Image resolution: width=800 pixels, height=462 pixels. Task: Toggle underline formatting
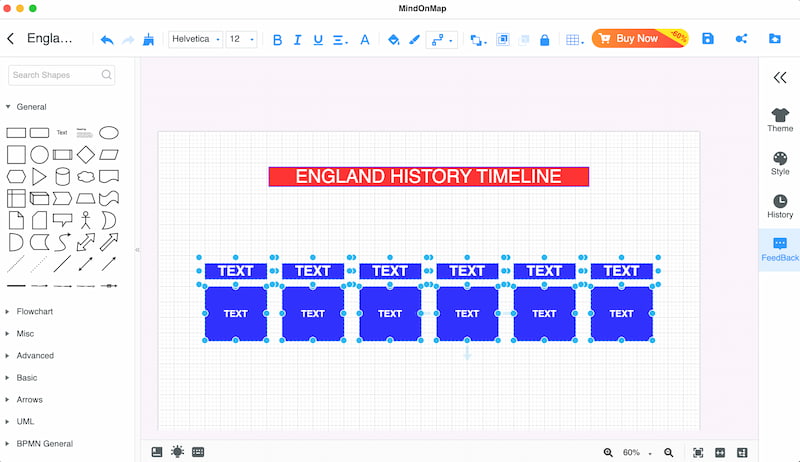click(318, 40)
